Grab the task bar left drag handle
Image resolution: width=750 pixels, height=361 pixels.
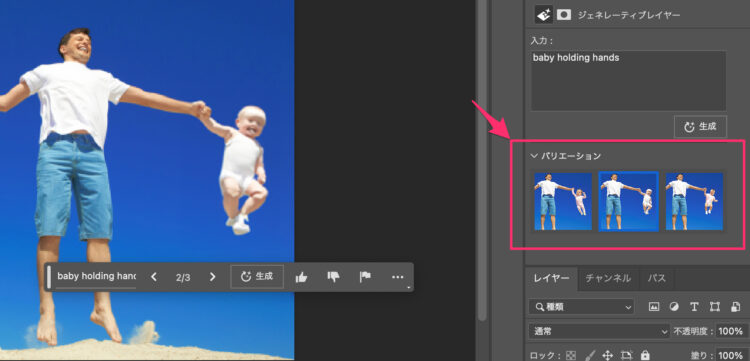point(48,277)
